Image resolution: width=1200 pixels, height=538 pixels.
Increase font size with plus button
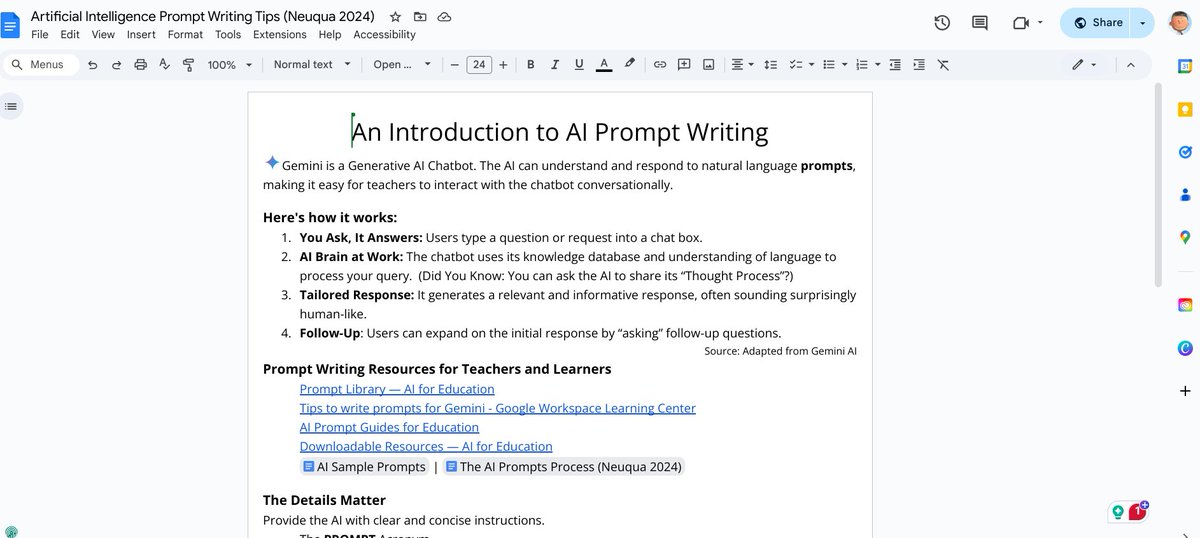click(x=503, y=64)
